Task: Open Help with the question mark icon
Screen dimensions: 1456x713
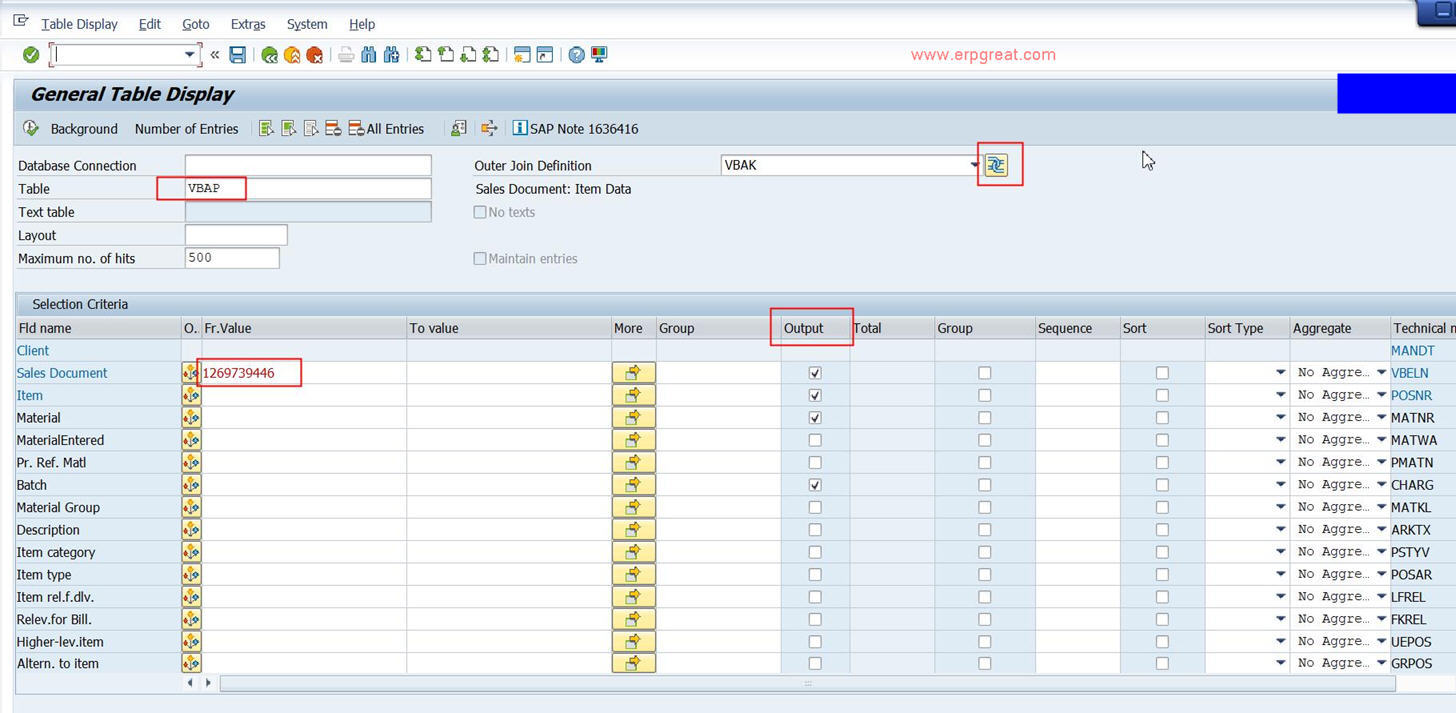Action: [576, 55]
